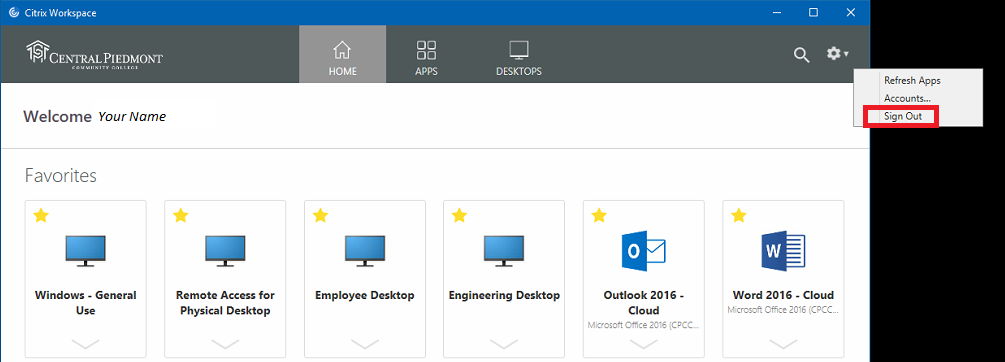Click the Welcome Your Name text
Screen dimensions: 1005x362
point(95,117)
